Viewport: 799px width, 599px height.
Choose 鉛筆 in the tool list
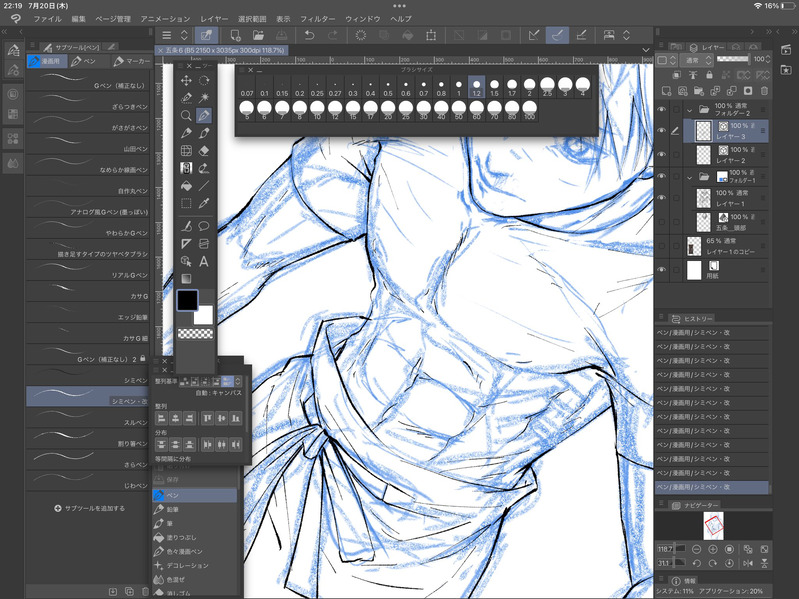pyautogui.click(x=195, y=509)
